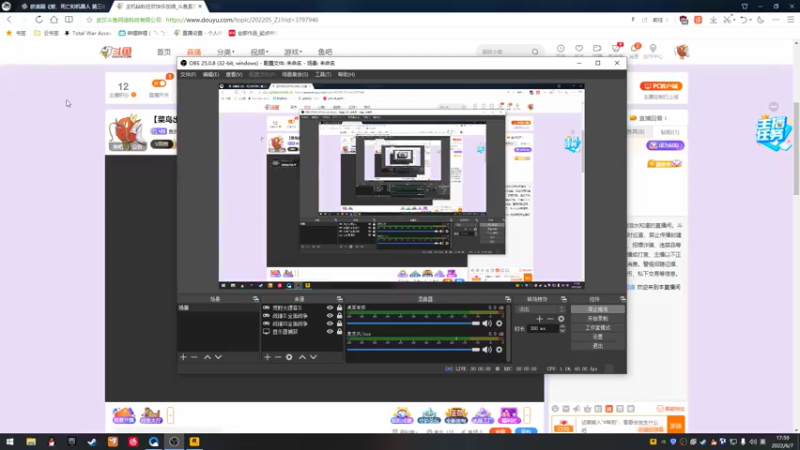Open OBS 编辑(E) menu

pyautogui.click(x=211, y=74)
